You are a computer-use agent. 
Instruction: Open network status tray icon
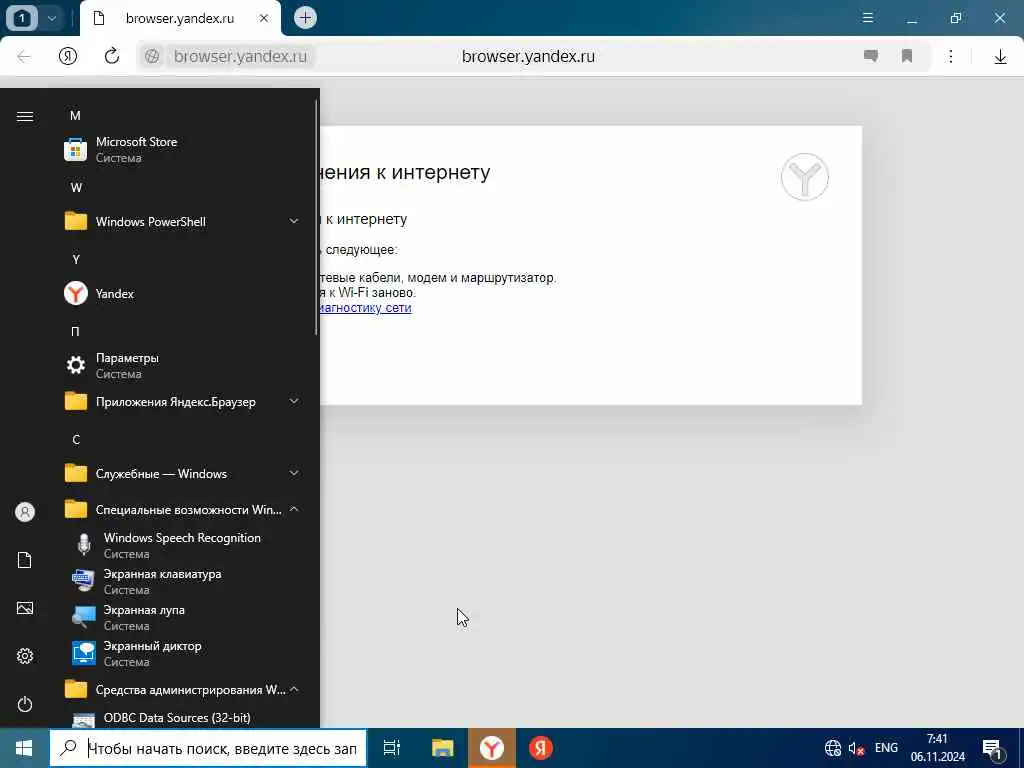(x=833, y=748)
